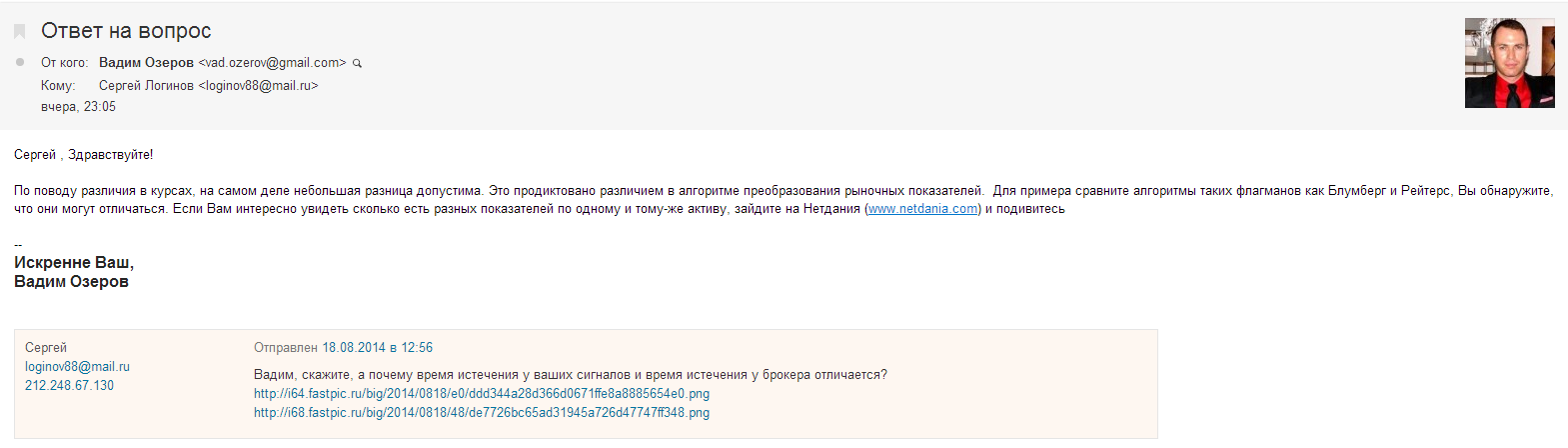Click the magnifier icon next to sender's email
Screen dimensions: 1568x448
[x=357, y=63]
